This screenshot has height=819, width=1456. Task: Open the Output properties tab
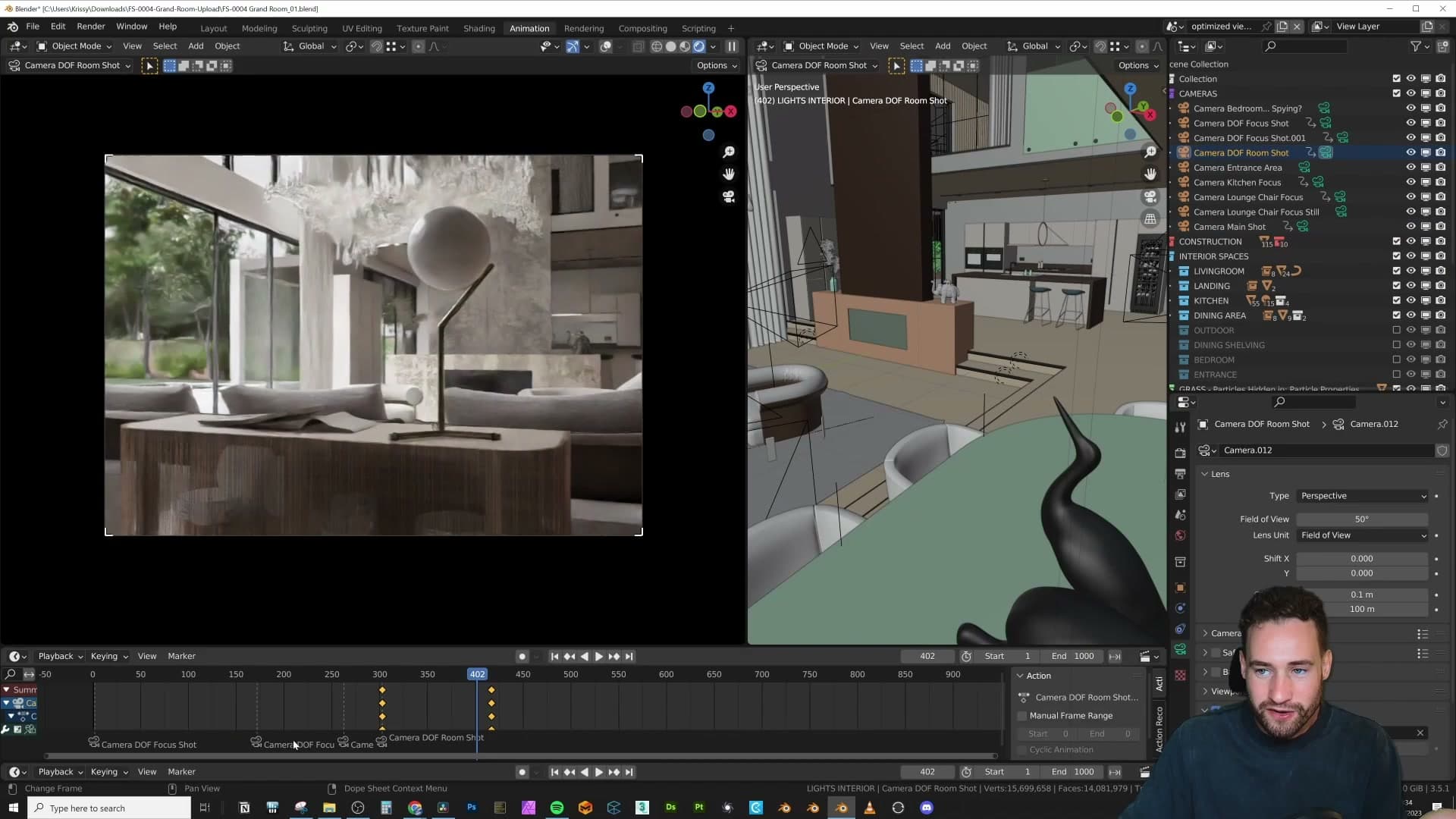(1180, 474)
